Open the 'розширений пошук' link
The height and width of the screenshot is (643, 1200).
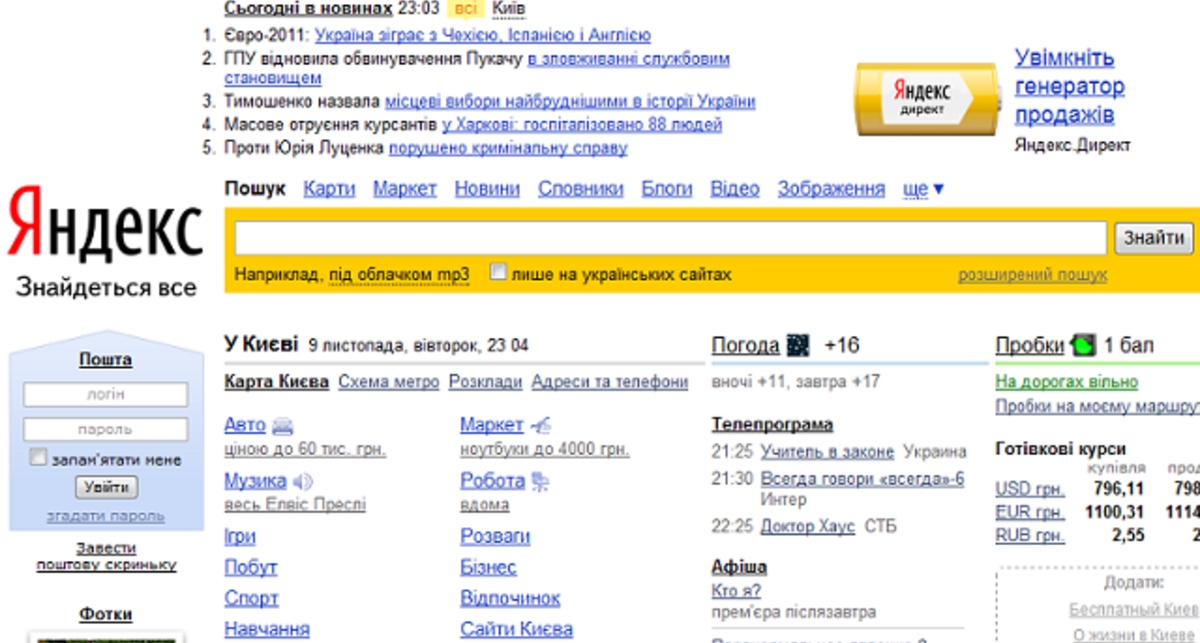pyautogui.click(x=1032, y=275)
